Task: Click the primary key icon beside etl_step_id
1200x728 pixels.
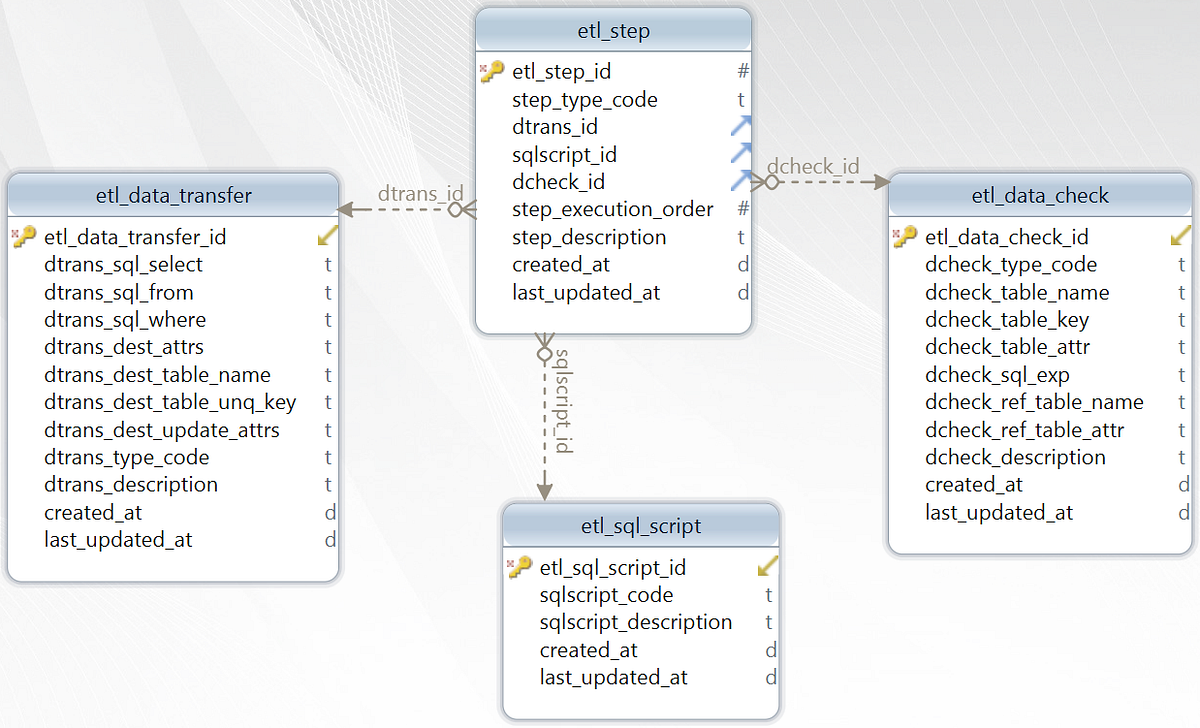Action: (491, 70)
